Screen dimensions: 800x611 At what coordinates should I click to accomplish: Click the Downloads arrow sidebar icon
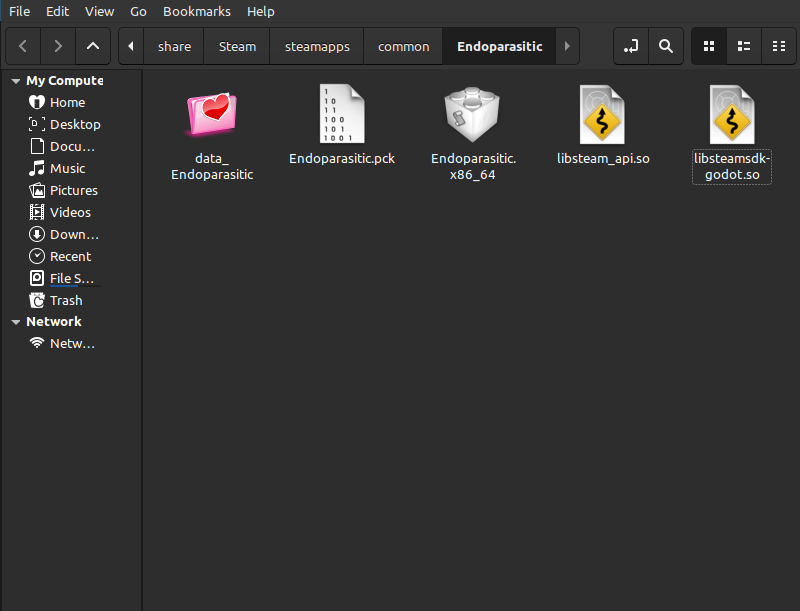(37, 235)
